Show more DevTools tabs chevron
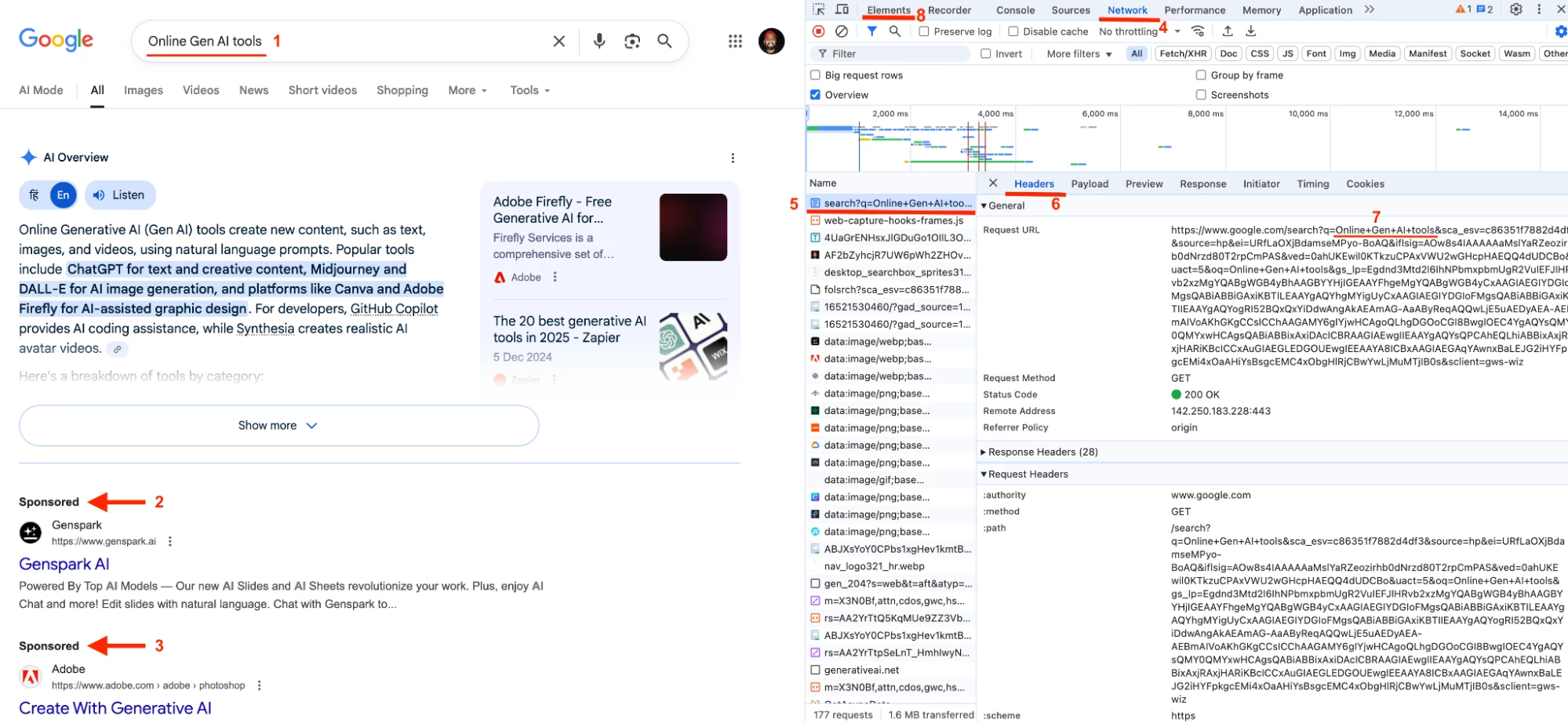Image resolution: width=1568 pixels, height=723 pixels. (x=1370, y=9)
